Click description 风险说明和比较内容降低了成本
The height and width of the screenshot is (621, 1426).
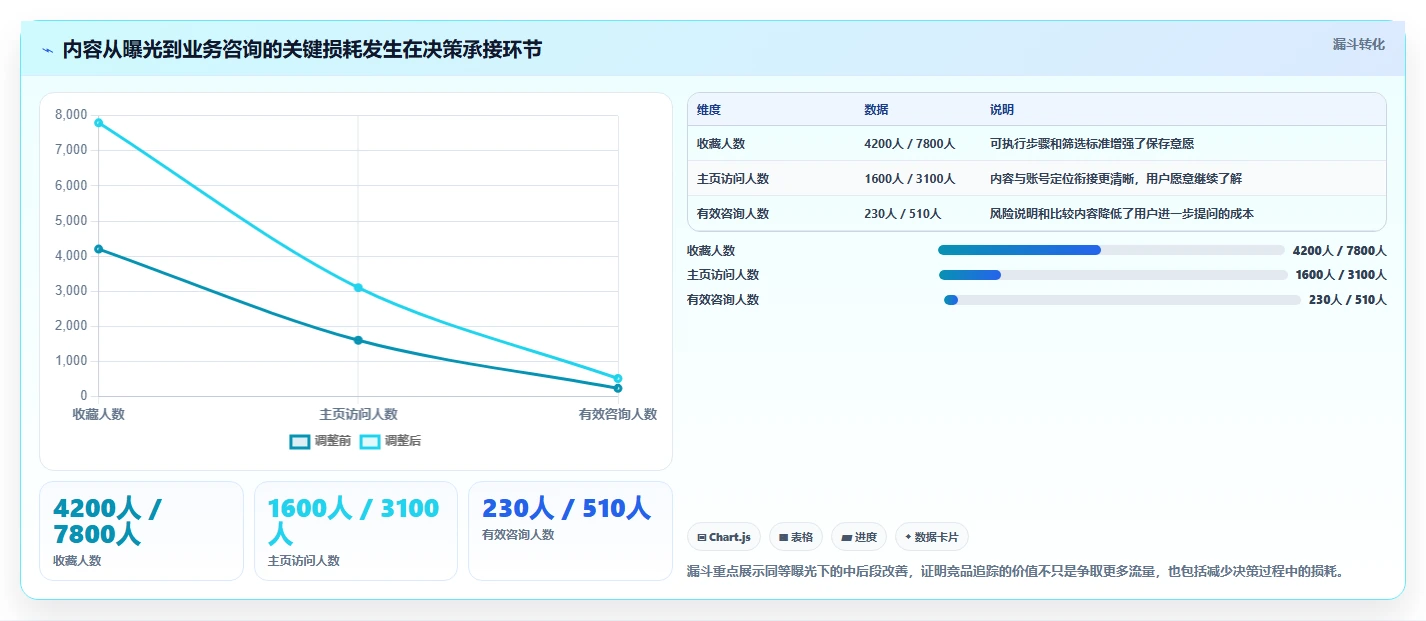[x=1122, y=214]
